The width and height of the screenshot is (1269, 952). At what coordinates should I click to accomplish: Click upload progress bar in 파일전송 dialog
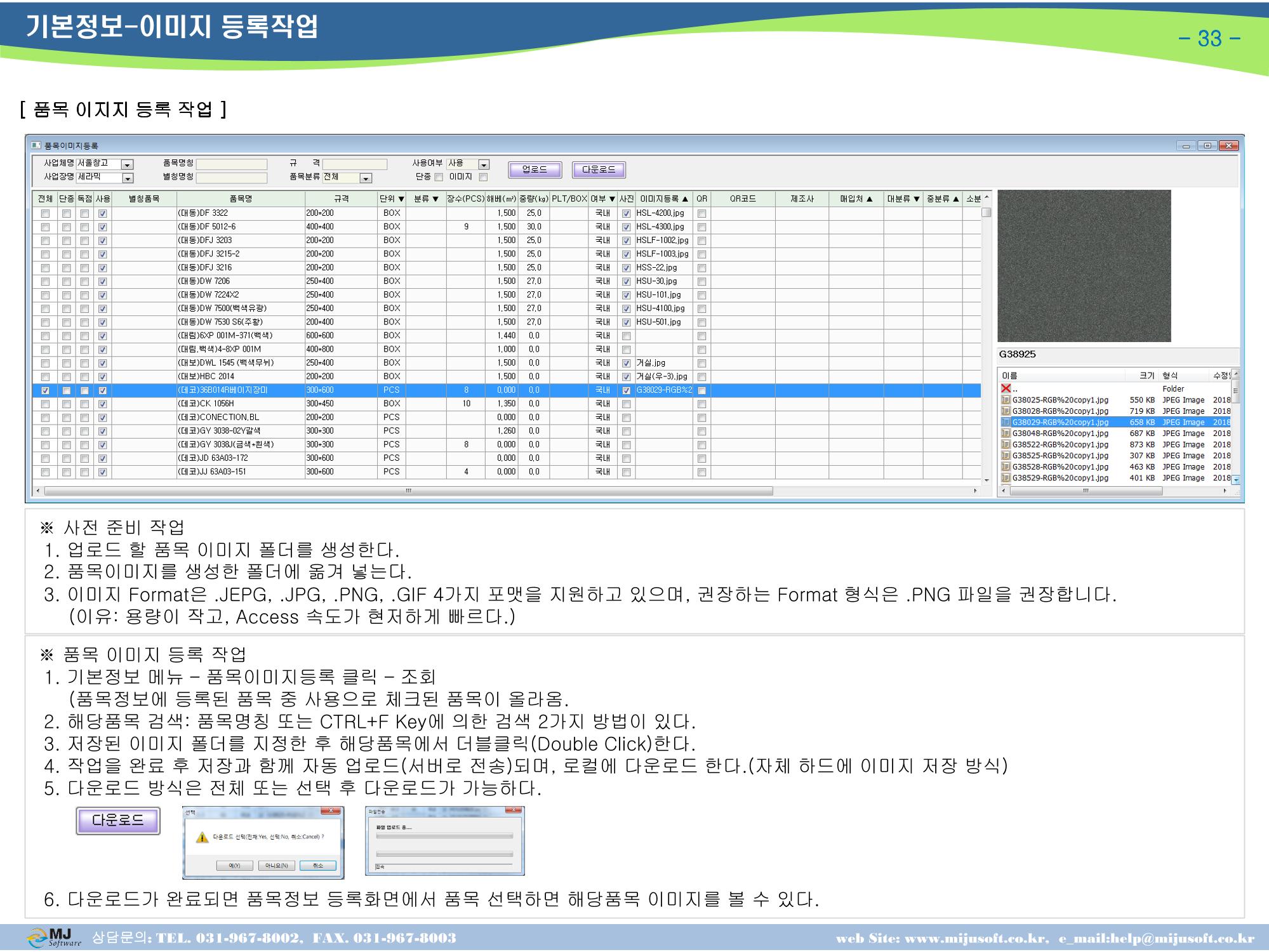444,836
